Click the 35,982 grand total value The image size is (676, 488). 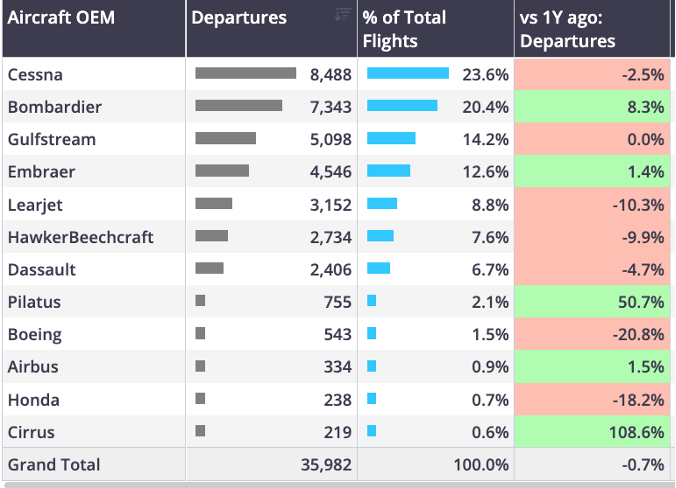325,465
